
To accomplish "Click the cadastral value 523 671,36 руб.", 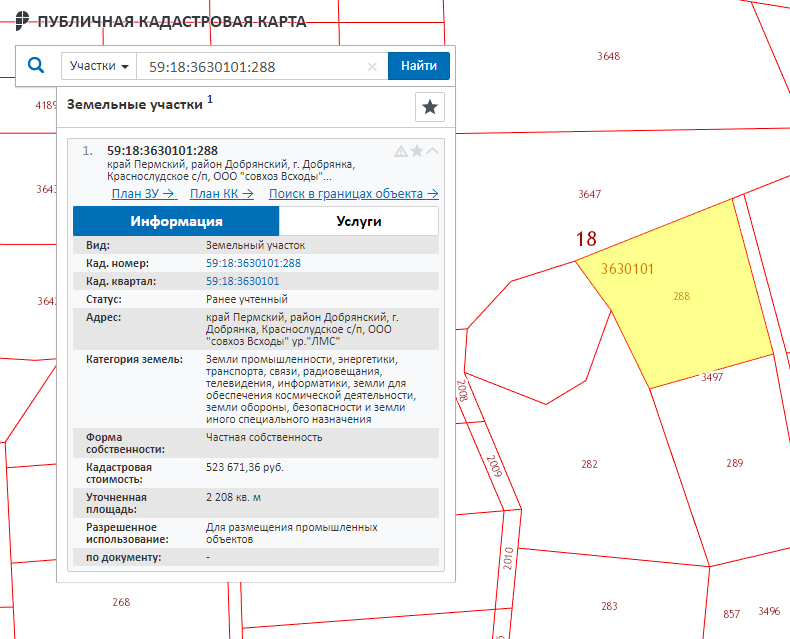I will click(245, 468).
